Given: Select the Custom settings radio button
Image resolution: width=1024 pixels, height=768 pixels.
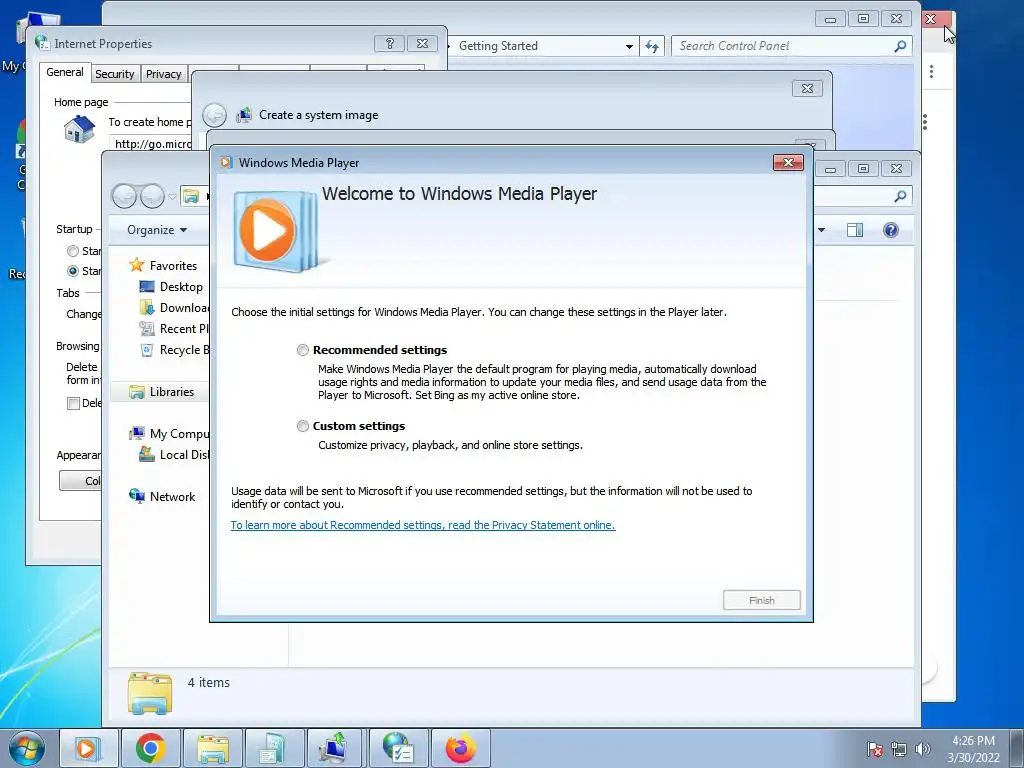Looking at the screenshot, I should point(302,426).
